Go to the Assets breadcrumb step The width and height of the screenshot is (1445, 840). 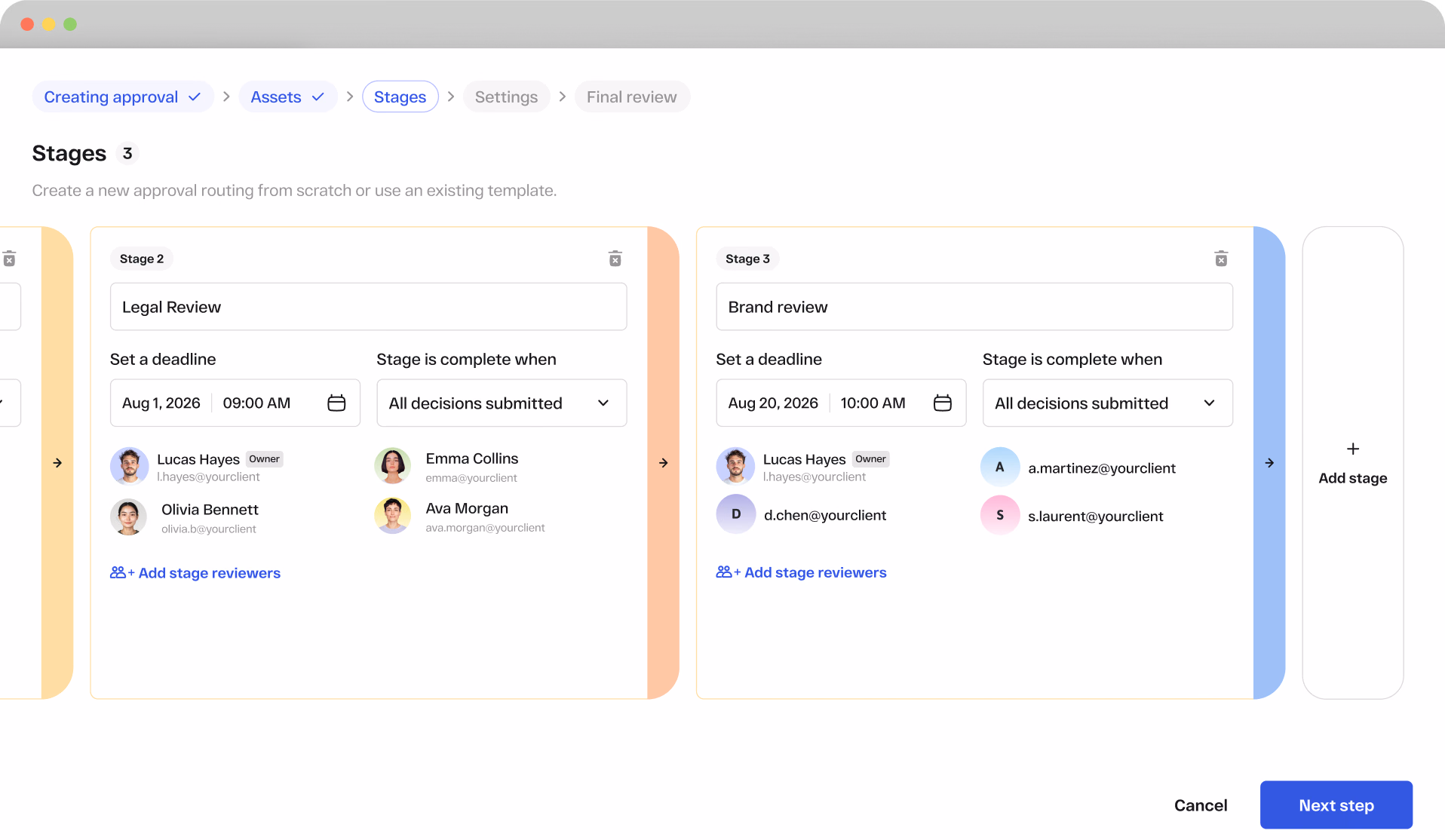tap(287, 97)
